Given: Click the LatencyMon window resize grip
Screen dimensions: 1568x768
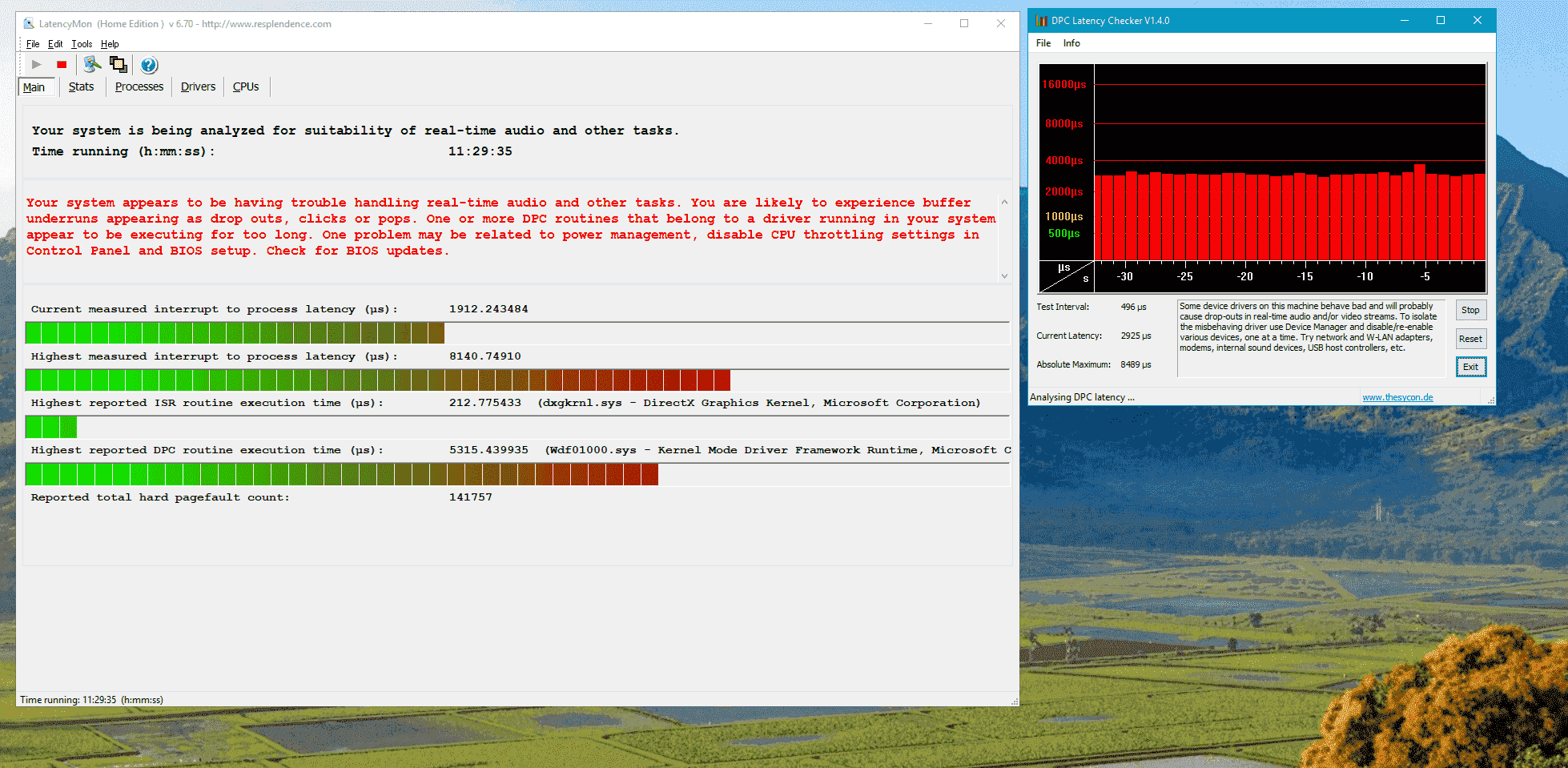Looking at the screenshot, I should click(x=1014, y=701).
